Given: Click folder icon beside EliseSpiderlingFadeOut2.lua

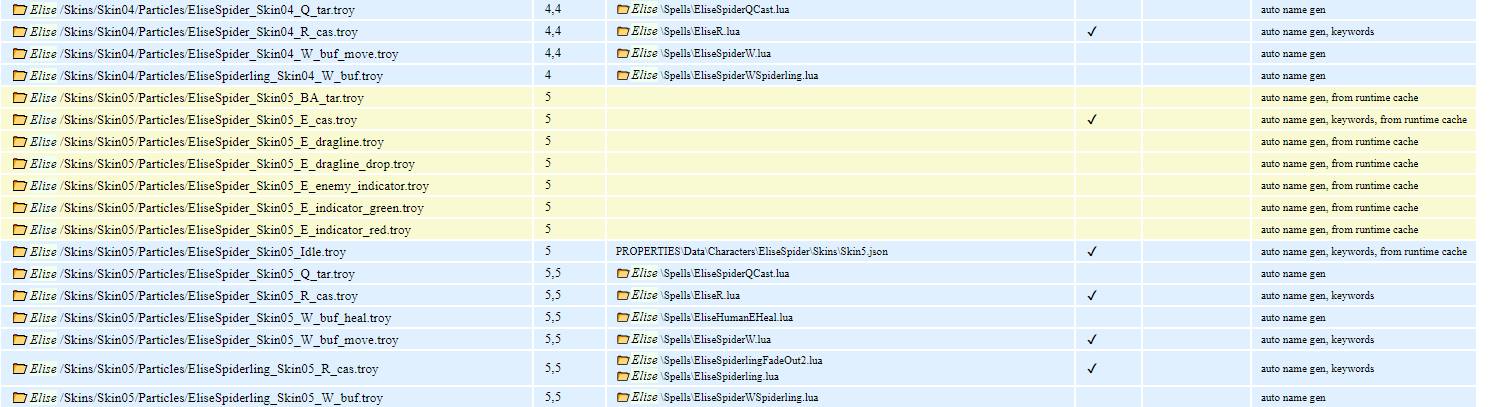Looking at the screenshot, I should pos(623,360).
